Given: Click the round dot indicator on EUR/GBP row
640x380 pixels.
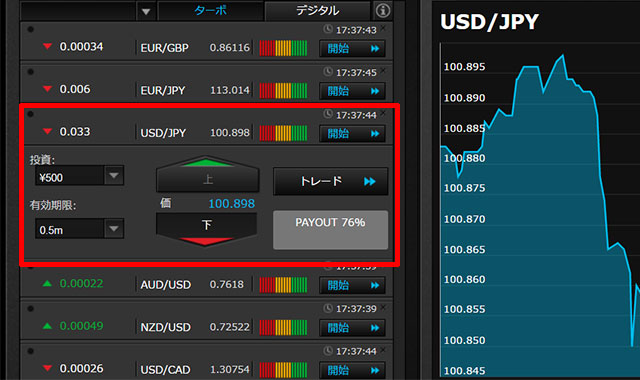Looking at the screenshot, I should pos(31,29).
